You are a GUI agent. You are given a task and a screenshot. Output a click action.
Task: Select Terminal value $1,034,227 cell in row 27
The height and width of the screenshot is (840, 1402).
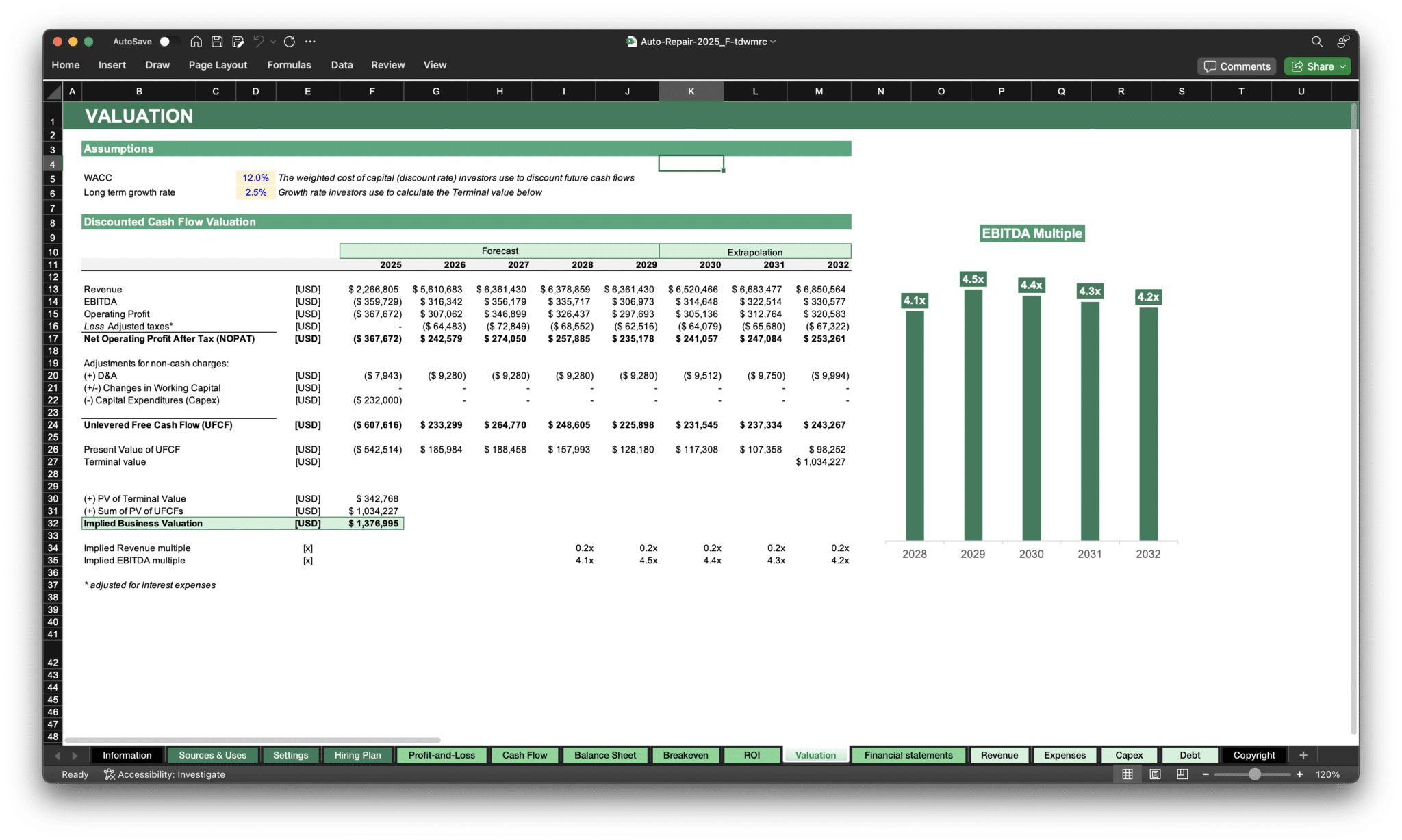pyautogui.click(x=819, y=462)
